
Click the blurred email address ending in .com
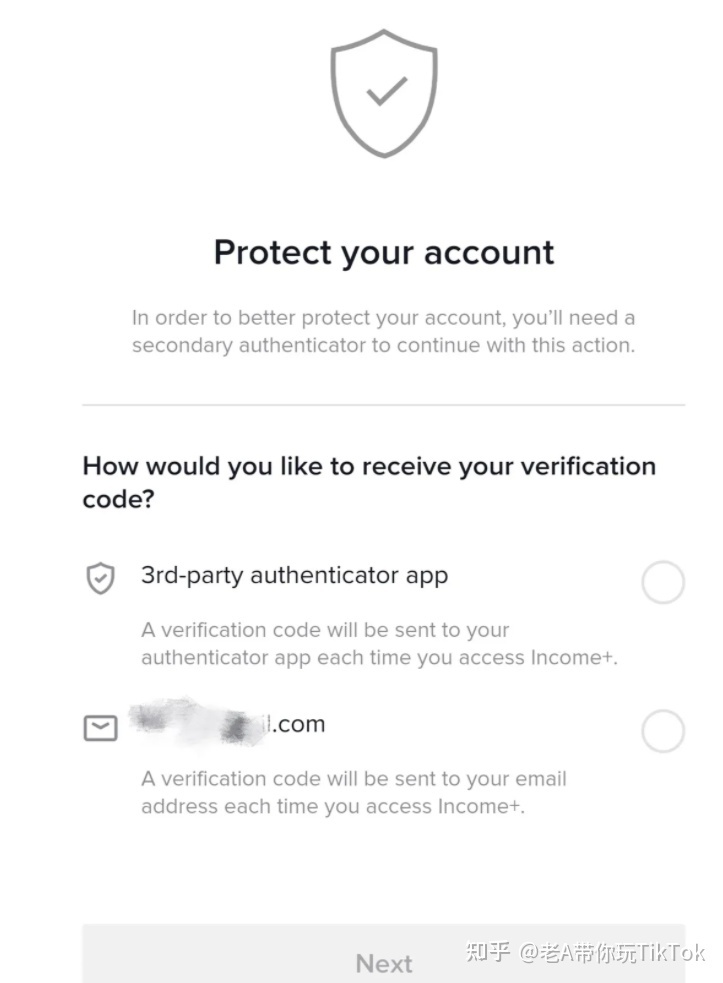pyautogui.click(x=228, y=724)
